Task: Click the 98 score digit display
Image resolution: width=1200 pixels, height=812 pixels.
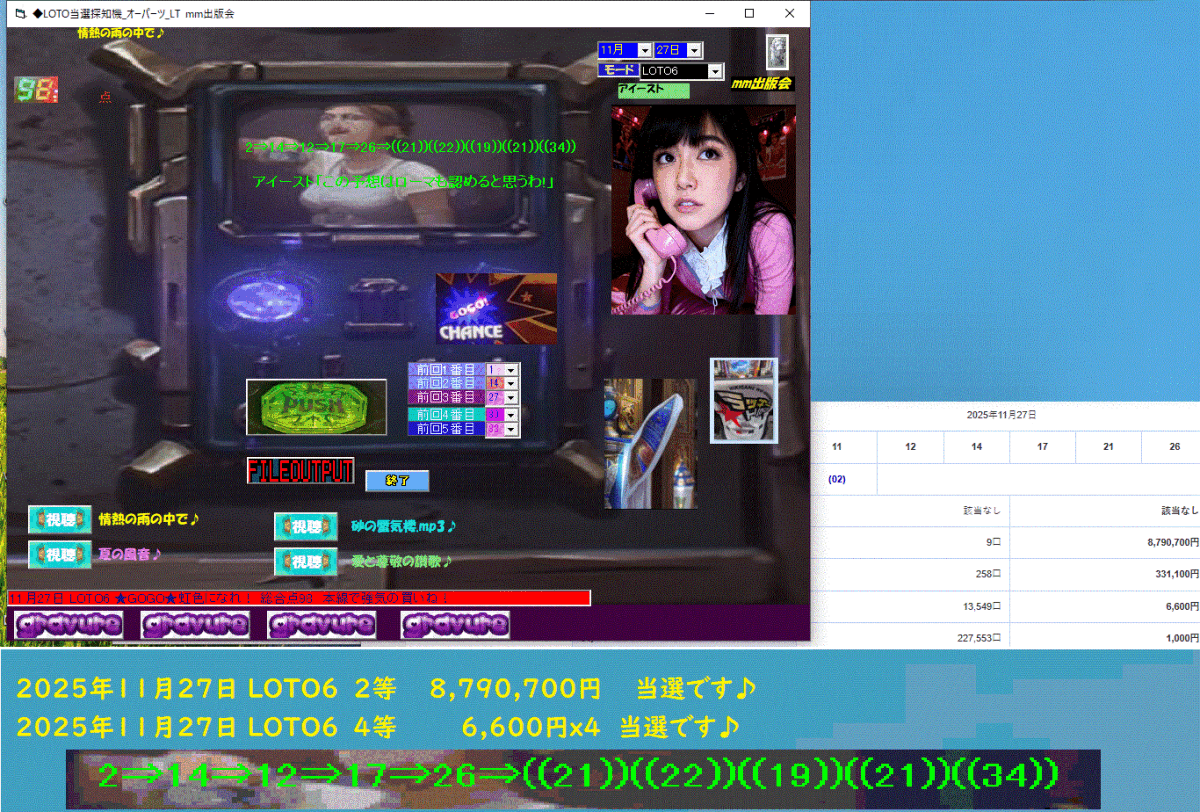Action: [x=36, y=91]
